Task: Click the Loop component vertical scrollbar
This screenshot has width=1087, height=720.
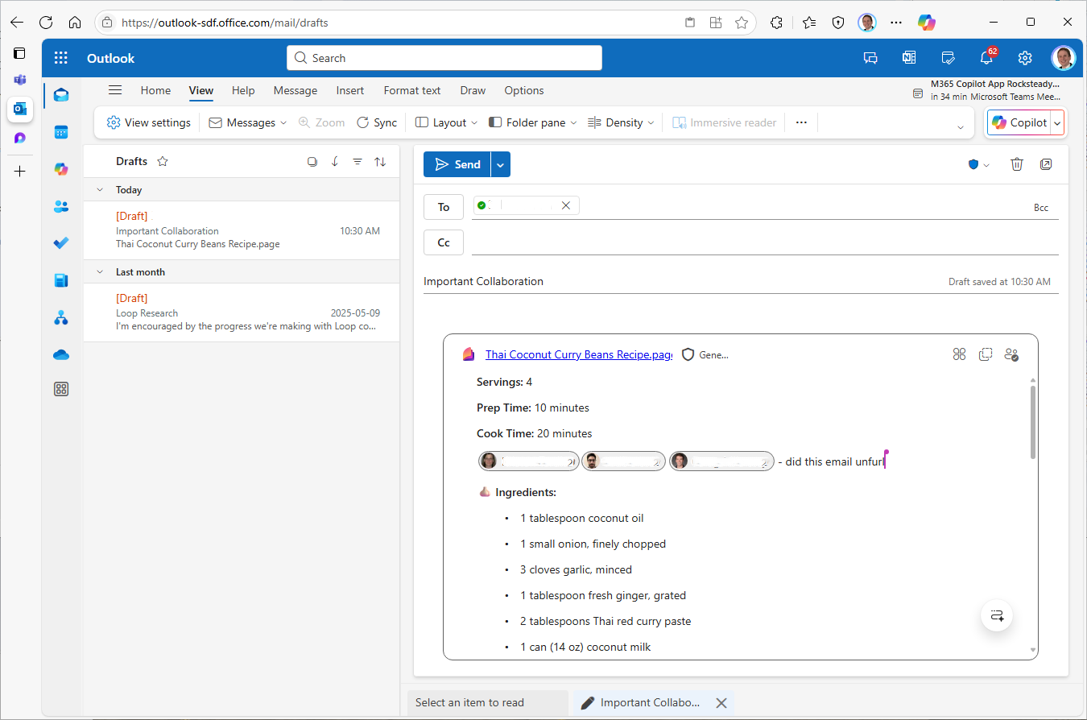Action: (x=1033, y=420)
